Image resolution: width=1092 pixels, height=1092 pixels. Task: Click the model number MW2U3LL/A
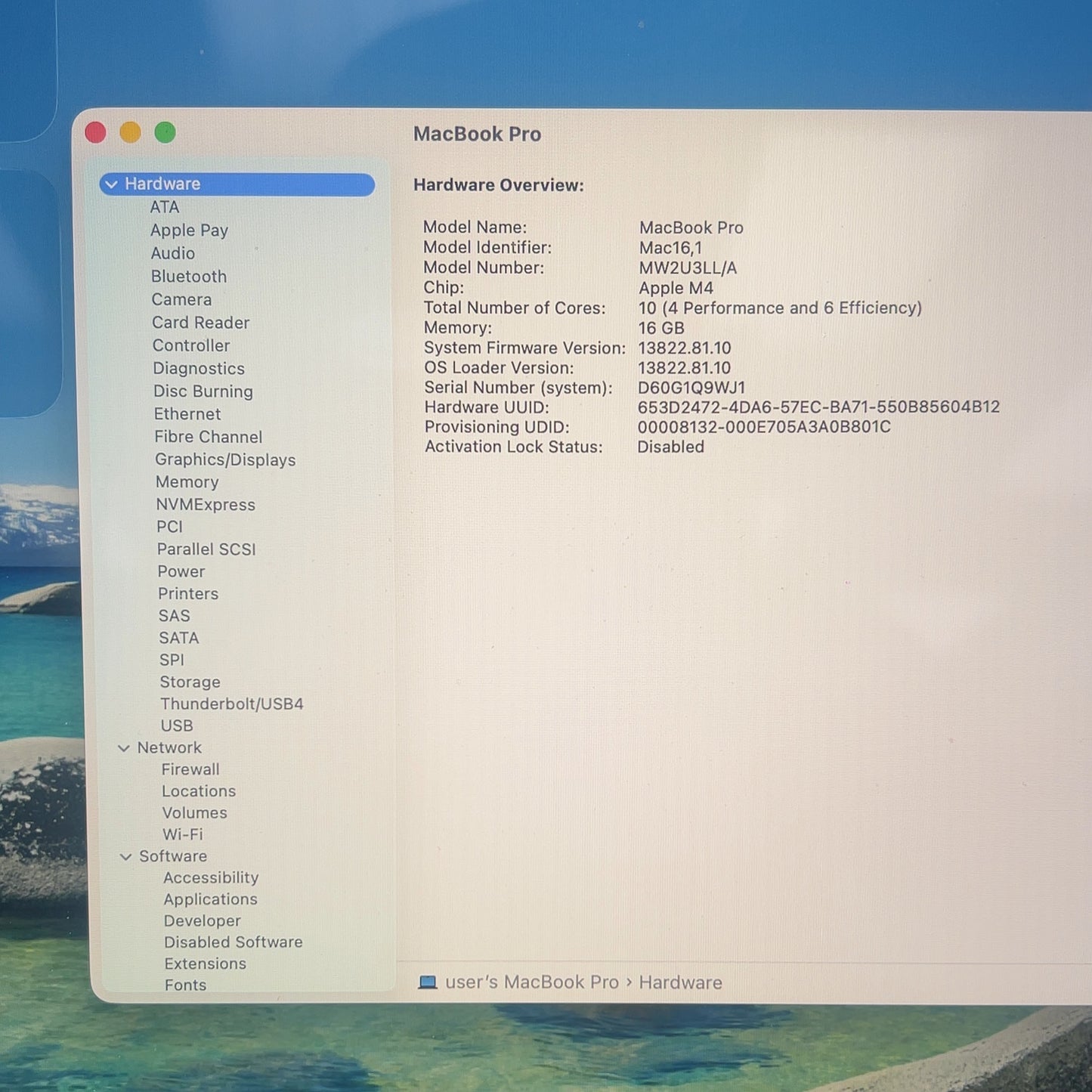coord(688,268)
